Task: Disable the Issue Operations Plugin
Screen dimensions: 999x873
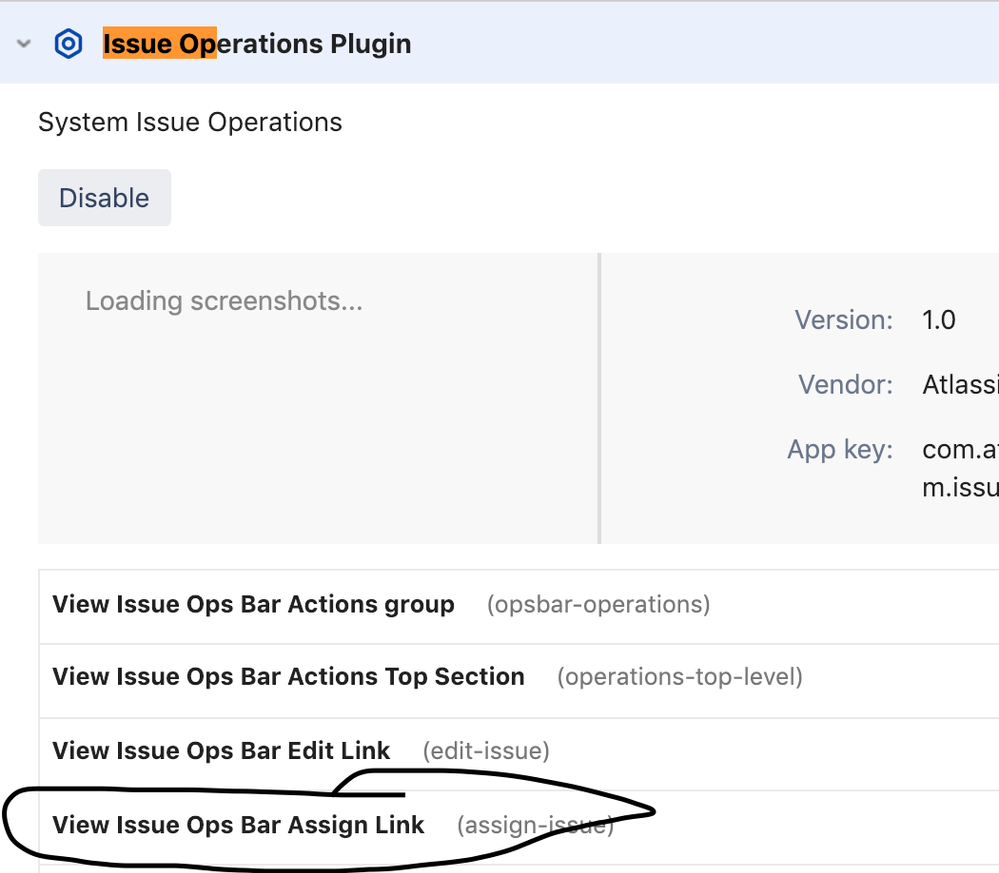Action: tap(104, 198)
